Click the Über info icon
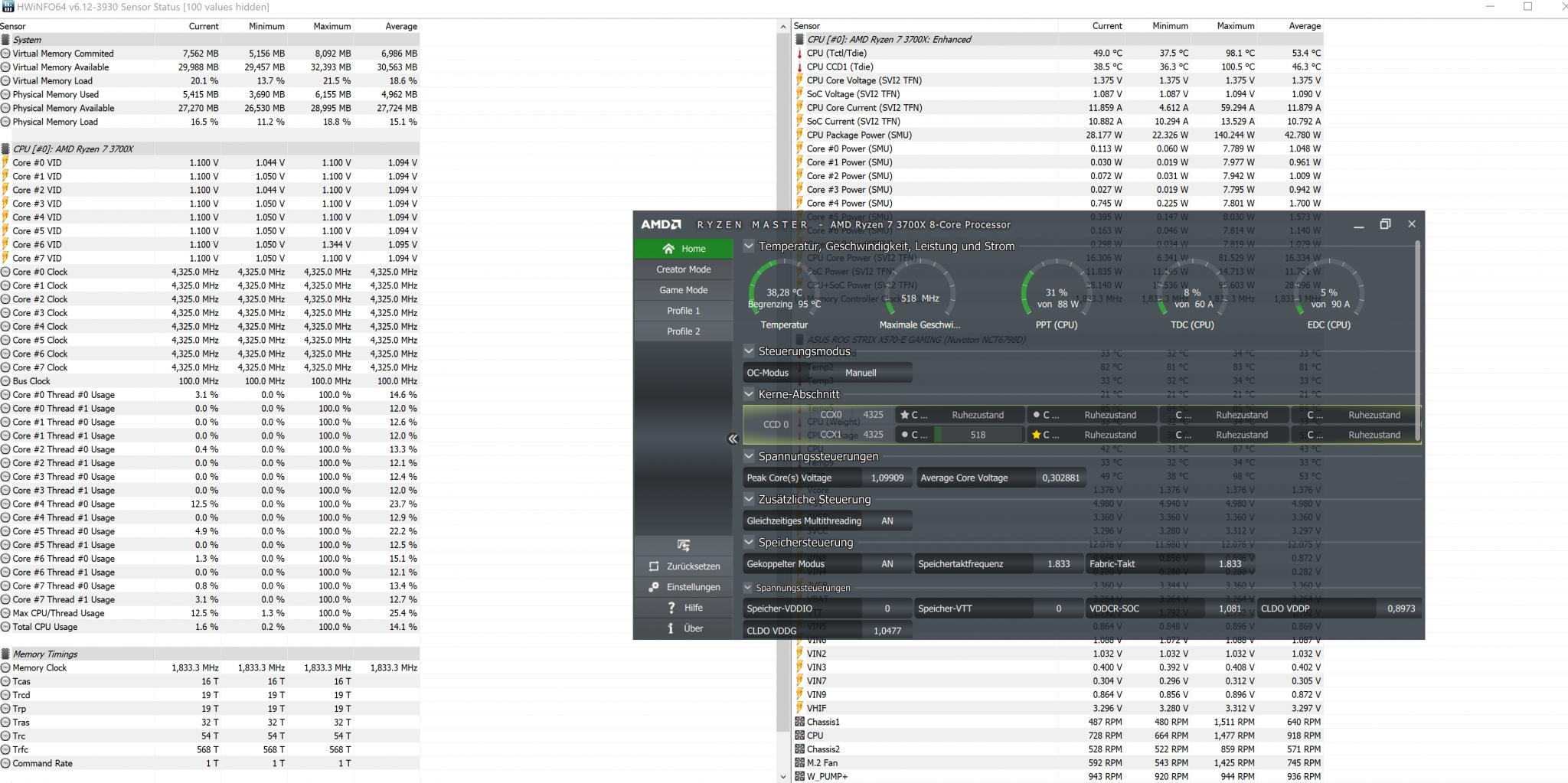The image size is (1568, 783). point(671,628)
